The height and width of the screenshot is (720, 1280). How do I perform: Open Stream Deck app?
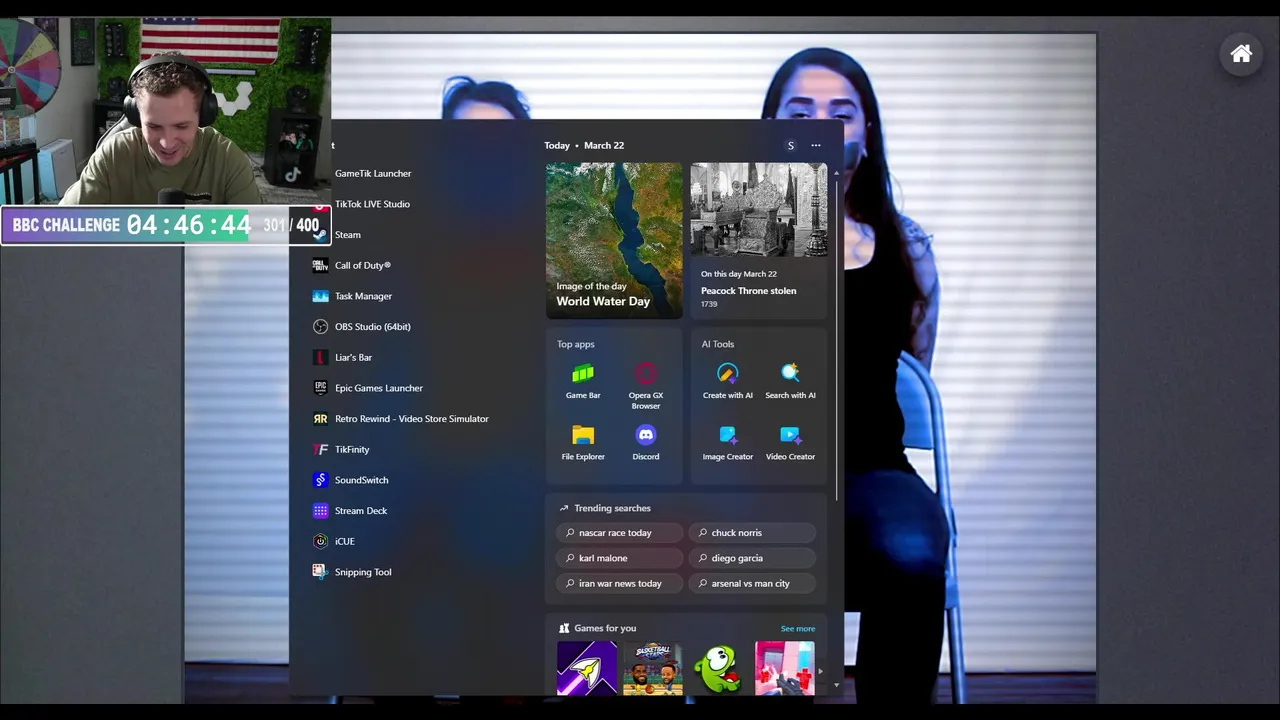pyautogui.click(x=350, y=511)
